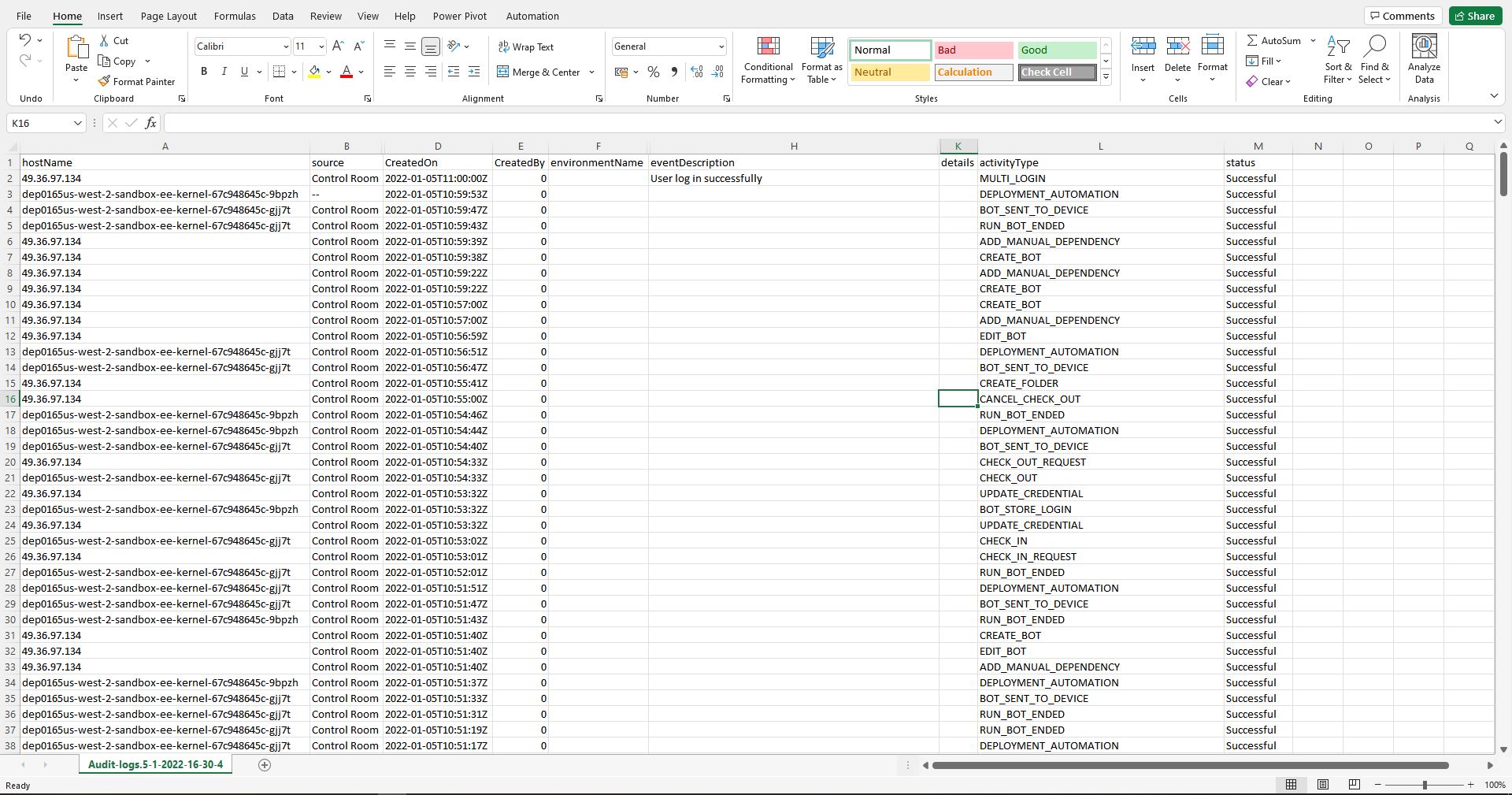1512x795 pixels.
Task: Click the Insert Function fx icon
Action: [150, 123]
